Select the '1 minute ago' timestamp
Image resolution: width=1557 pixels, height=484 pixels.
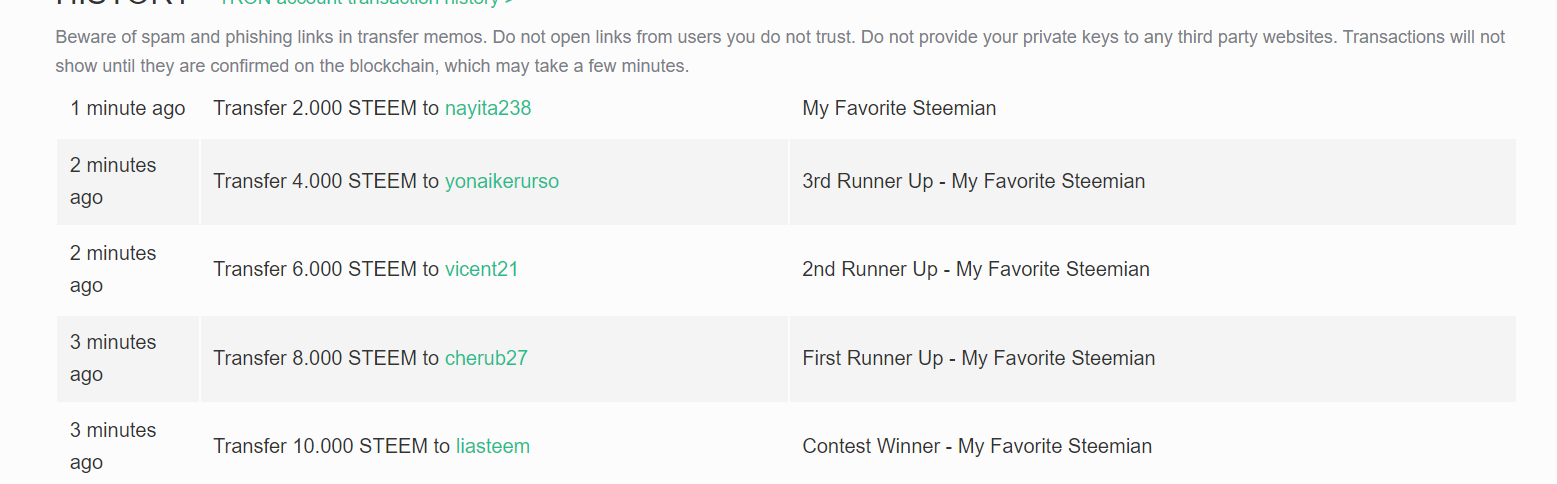[128, 108]
